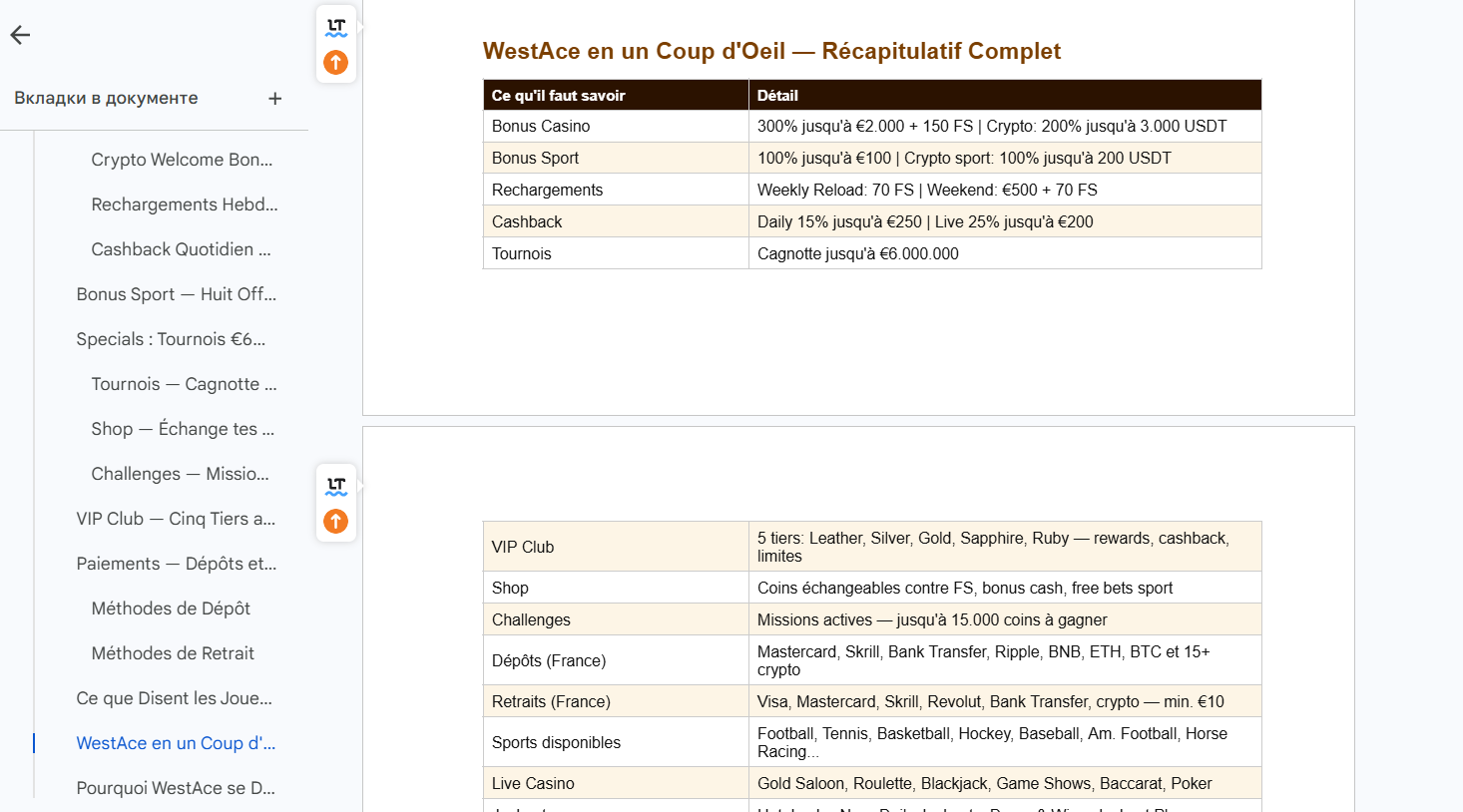Click the Coins échangeables contre FS cell

1005,588
